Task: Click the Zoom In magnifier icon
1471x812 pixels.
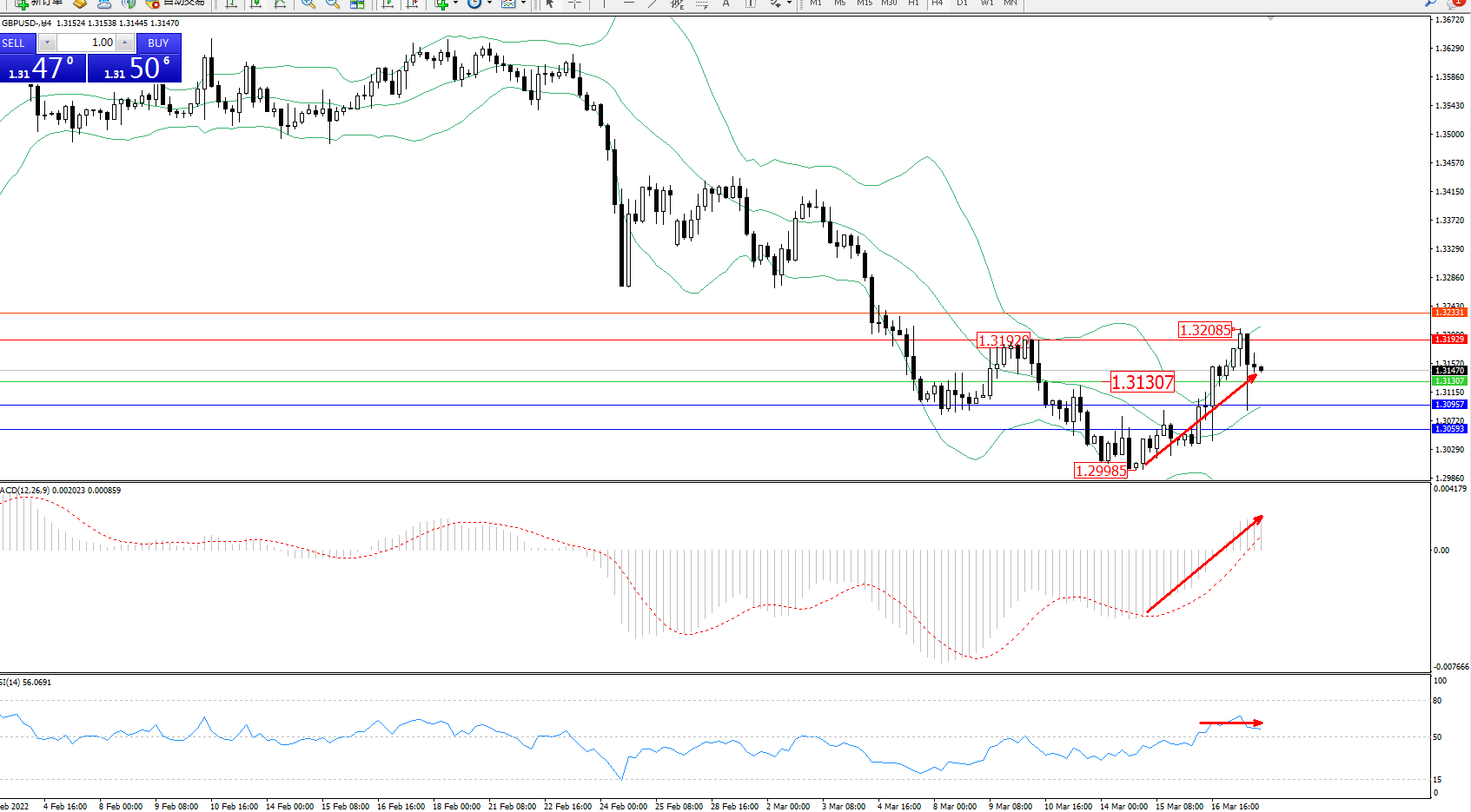Action: coord(308,3)
